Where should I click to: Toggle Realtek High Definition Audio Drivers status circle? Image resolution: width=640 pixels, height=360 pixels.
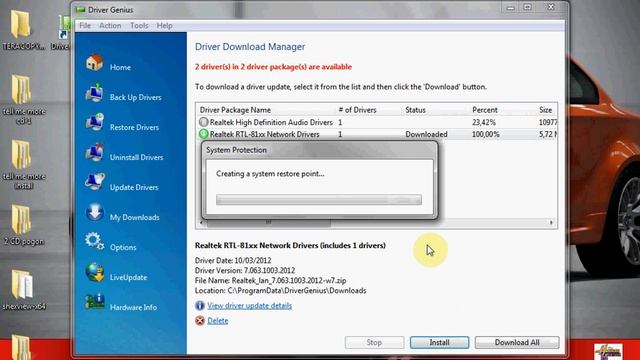[x=203, y=122]
